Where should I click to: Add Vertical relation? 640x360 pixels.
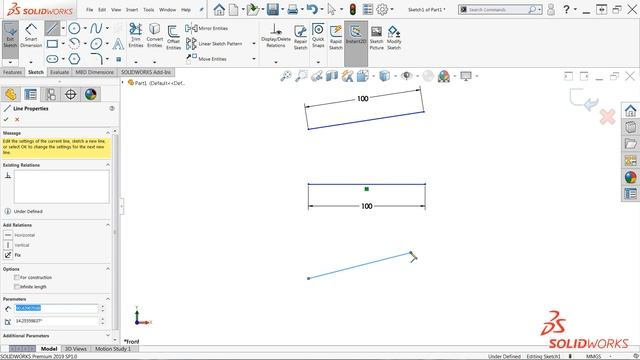point(16,245)
